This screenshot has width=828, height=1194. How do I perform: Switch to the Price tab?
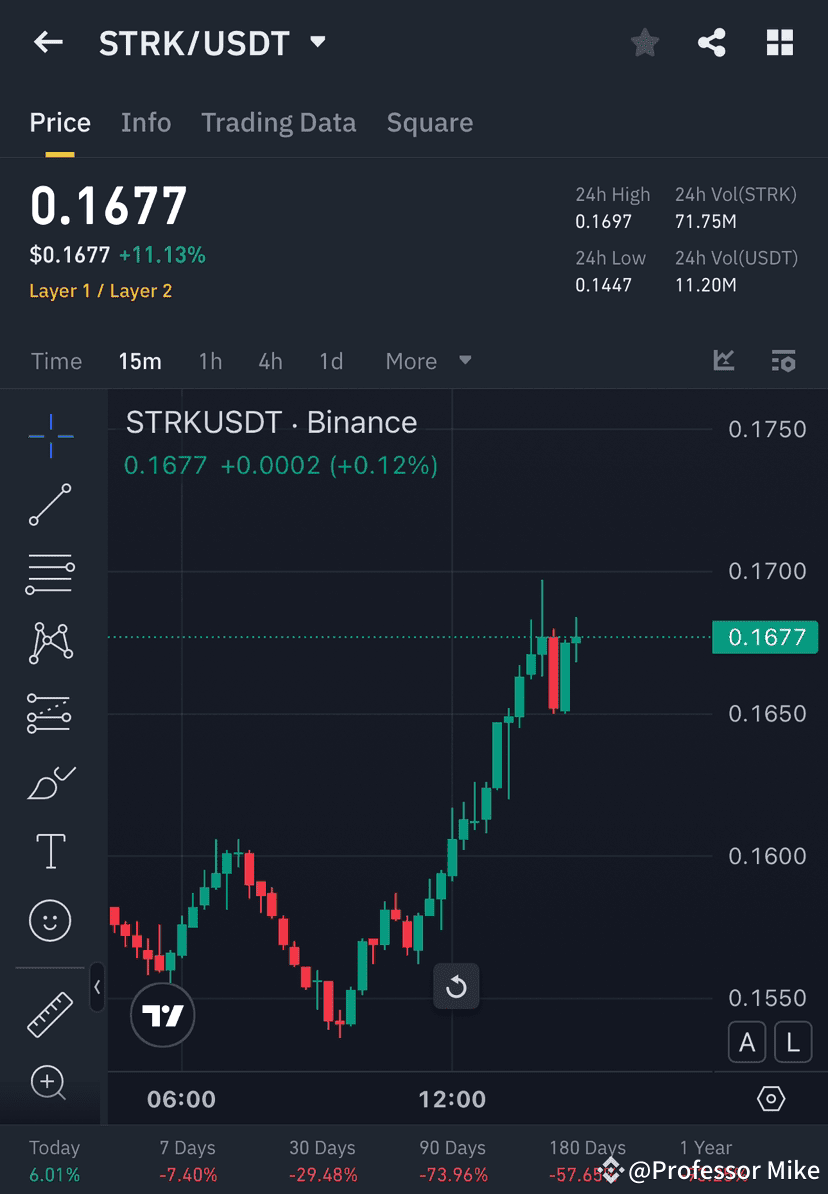(60, 123)
